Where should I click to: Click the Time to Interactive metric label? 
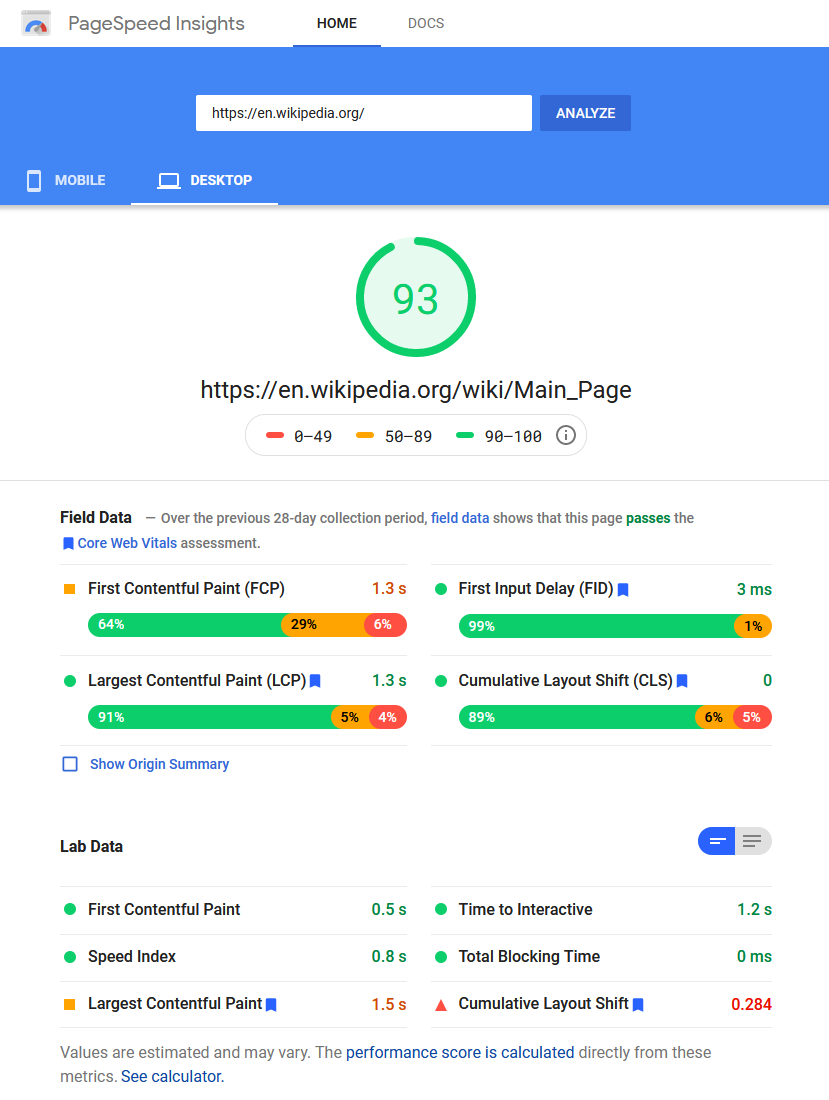[x=525, y=909]
